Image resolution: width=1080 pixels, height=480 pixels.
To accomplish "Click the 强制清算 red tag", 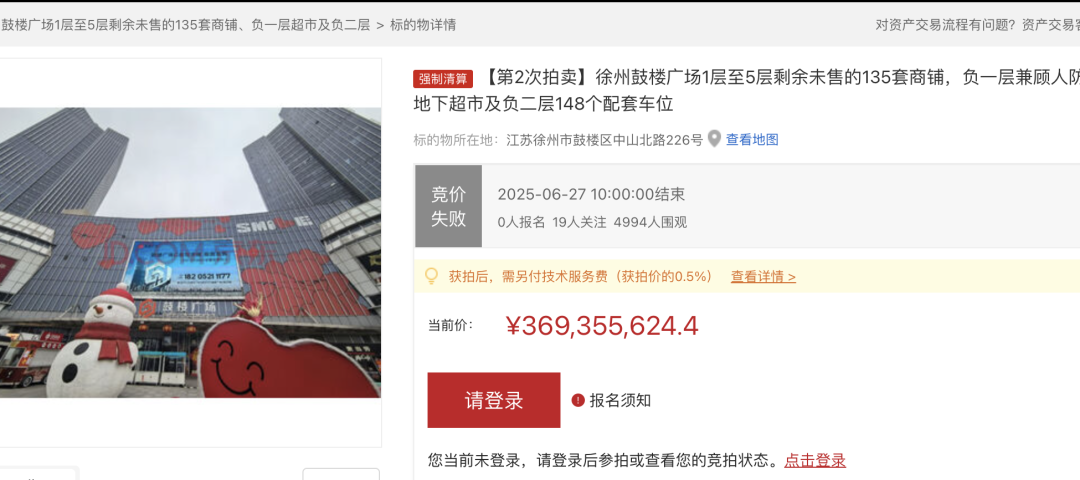I will pos(443,79).
